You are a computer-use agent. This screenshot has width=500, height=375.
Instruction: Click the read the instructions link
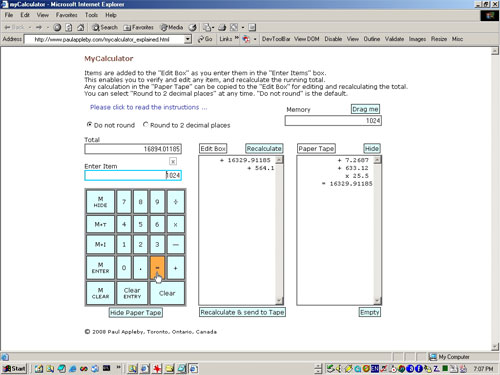click(x=149, y=107)
